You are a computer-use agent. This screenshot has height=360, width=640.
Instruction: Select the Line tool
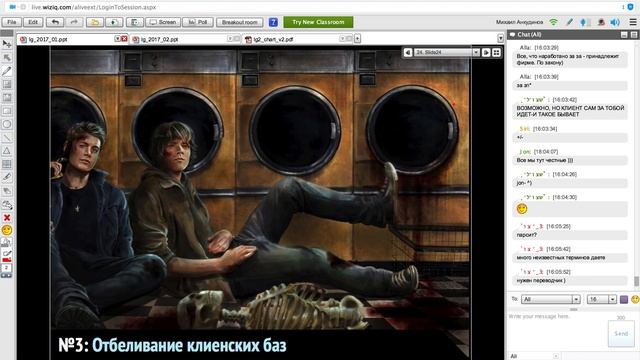(x=7, y=138)
